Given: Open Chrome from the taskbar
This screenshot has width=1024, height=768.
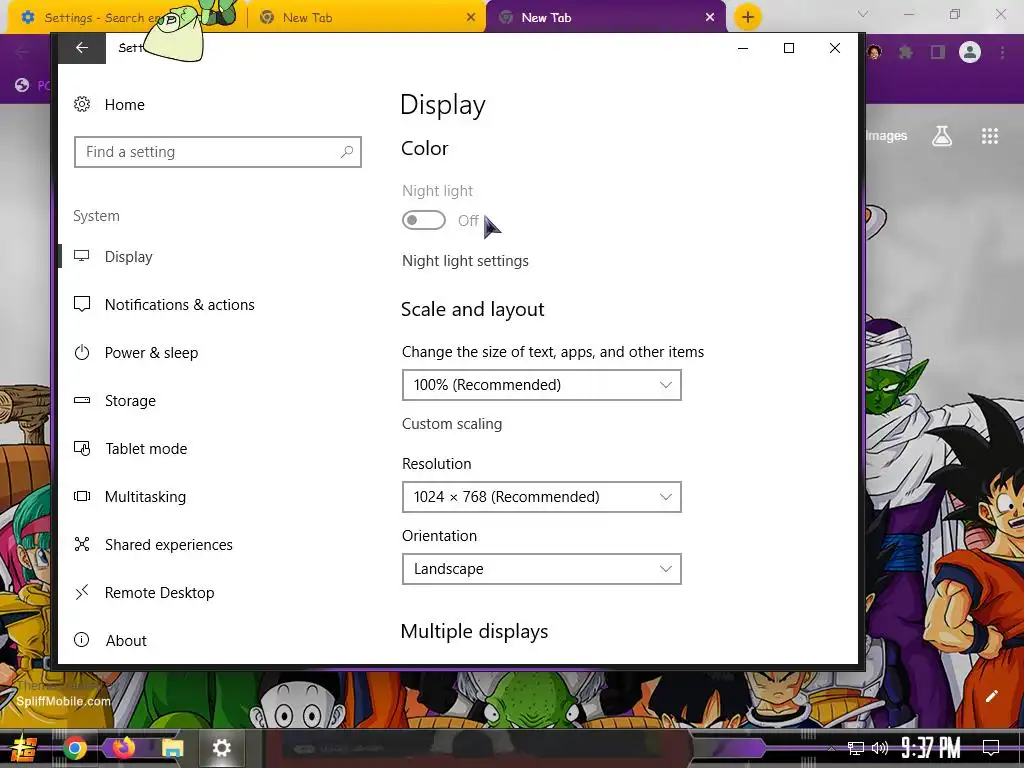Looking at the screenshot, I should coord(75,748).
